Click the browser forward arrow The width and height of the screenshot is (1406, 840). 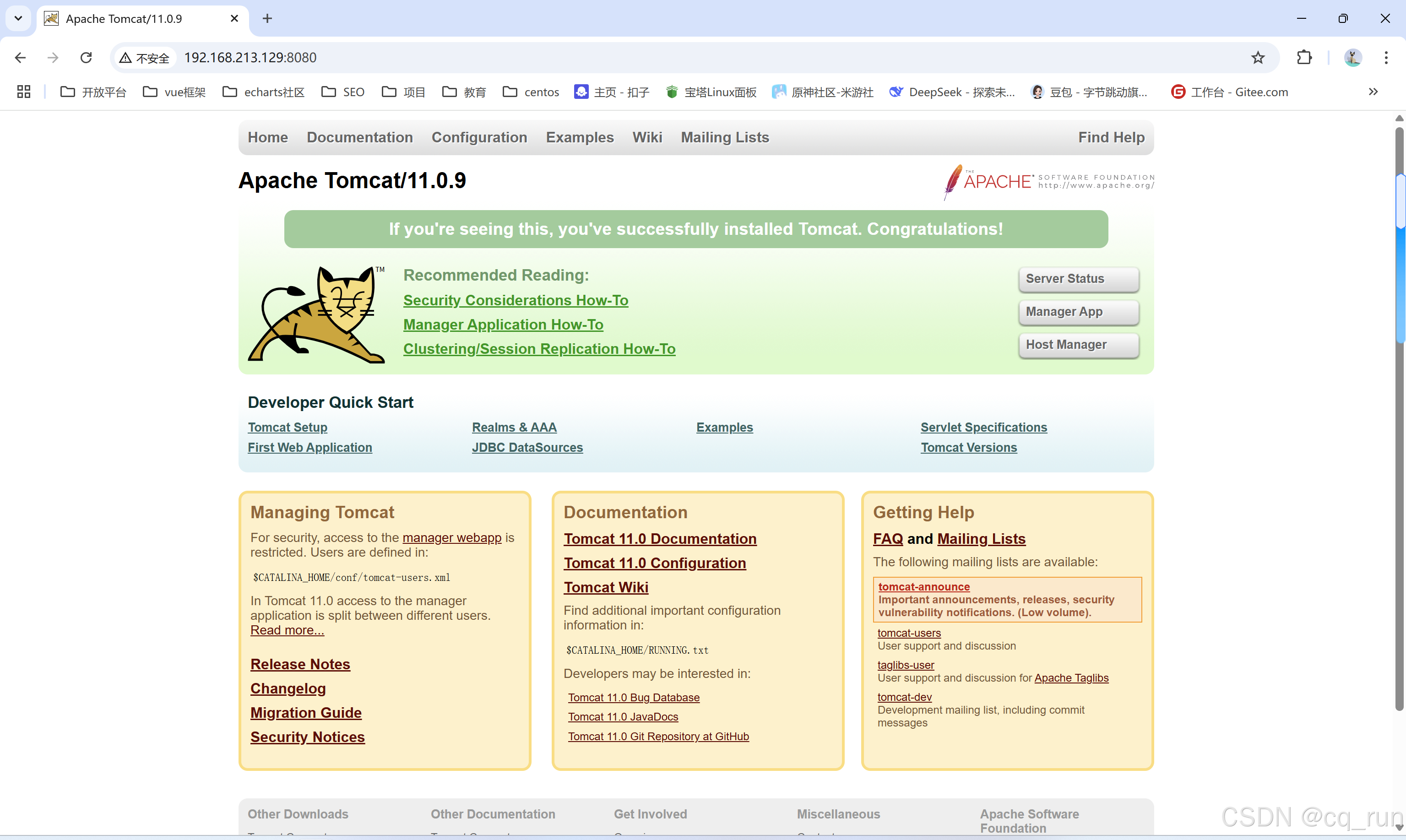[53, 58]
